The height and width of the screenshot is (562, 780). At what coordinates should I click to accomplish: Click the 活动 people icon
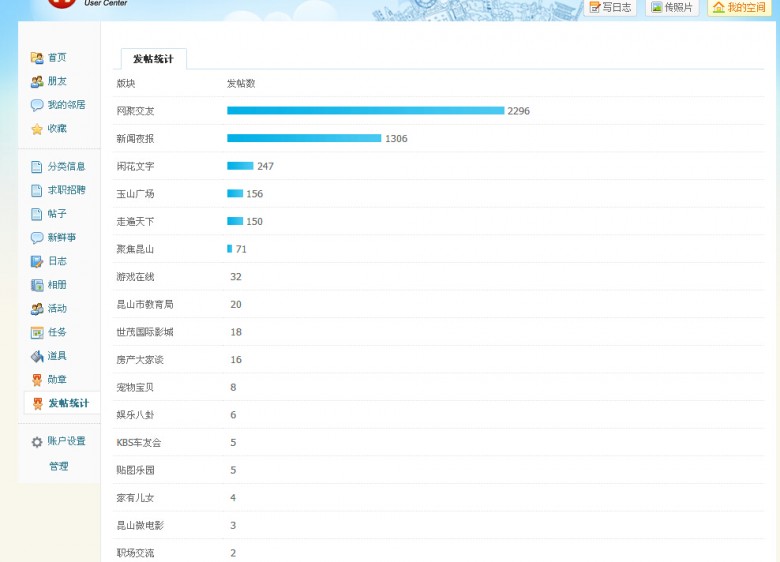tap(37, 309)
